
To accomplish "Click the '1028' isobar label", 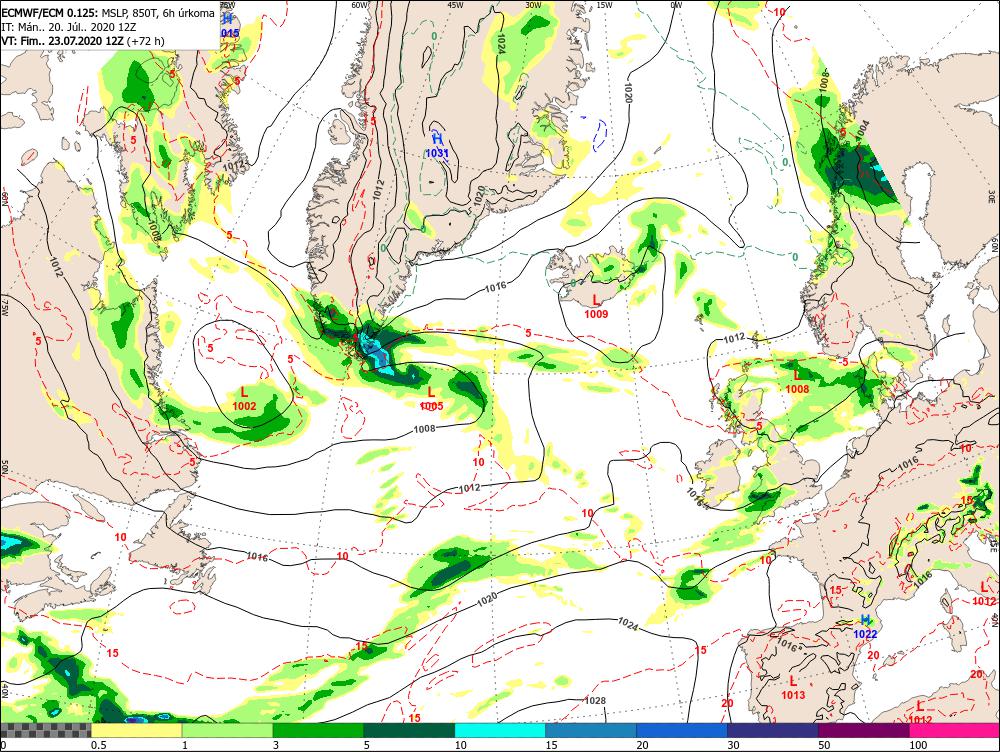I will (595, 700).
